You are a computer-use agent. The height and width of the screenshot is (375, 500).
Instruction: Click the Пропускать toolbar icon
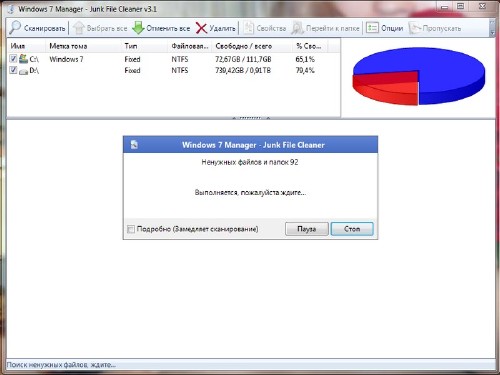point(415,28)
